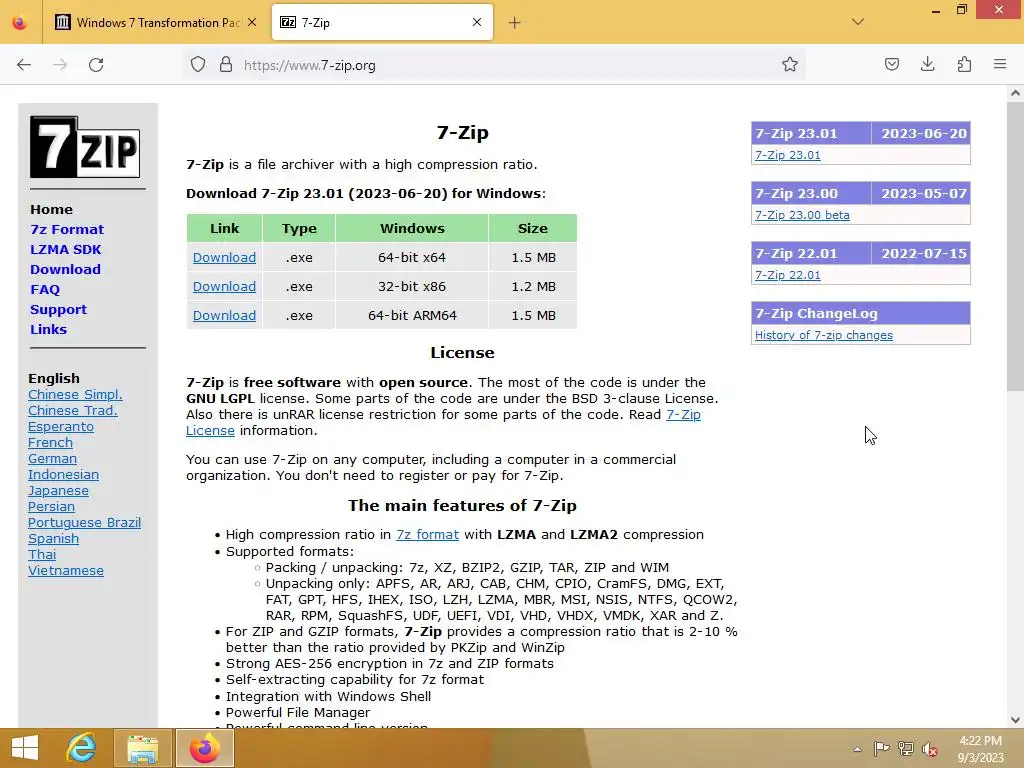Click the scrollbar down arrow

[1015, 720]
